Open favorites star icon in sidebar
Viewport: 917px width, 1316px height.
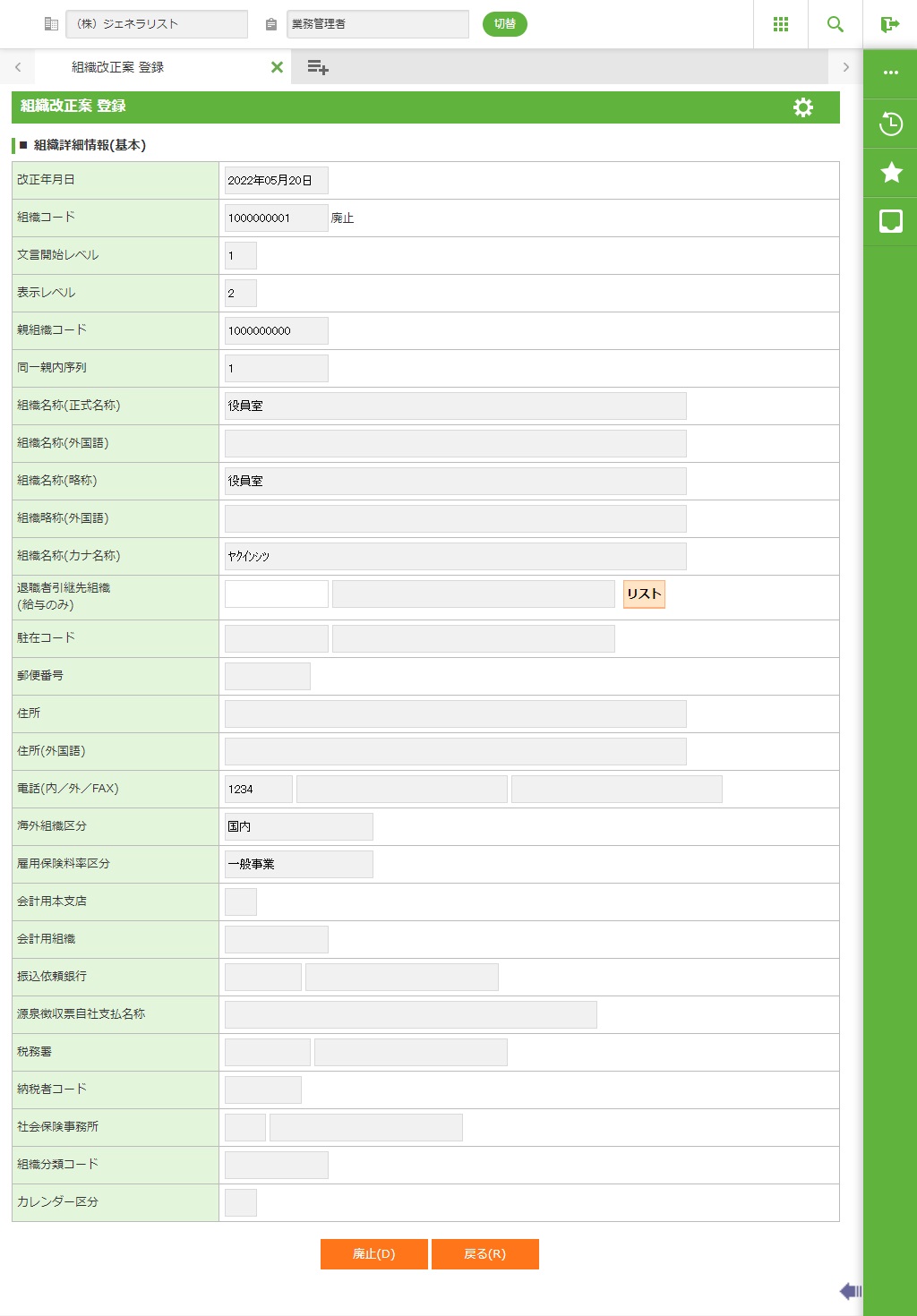(x=891, y=172)
